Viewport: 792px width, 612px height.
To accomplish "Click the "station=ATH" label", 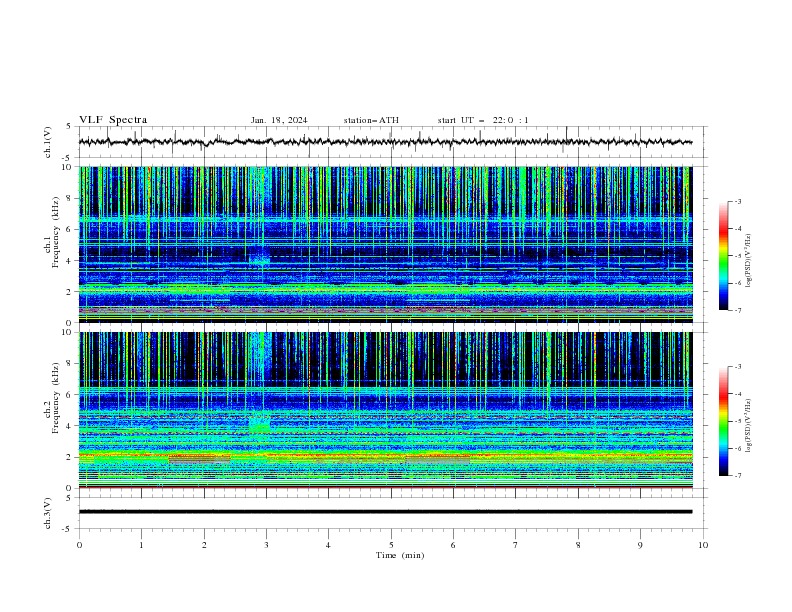I will tap(371, 120).
